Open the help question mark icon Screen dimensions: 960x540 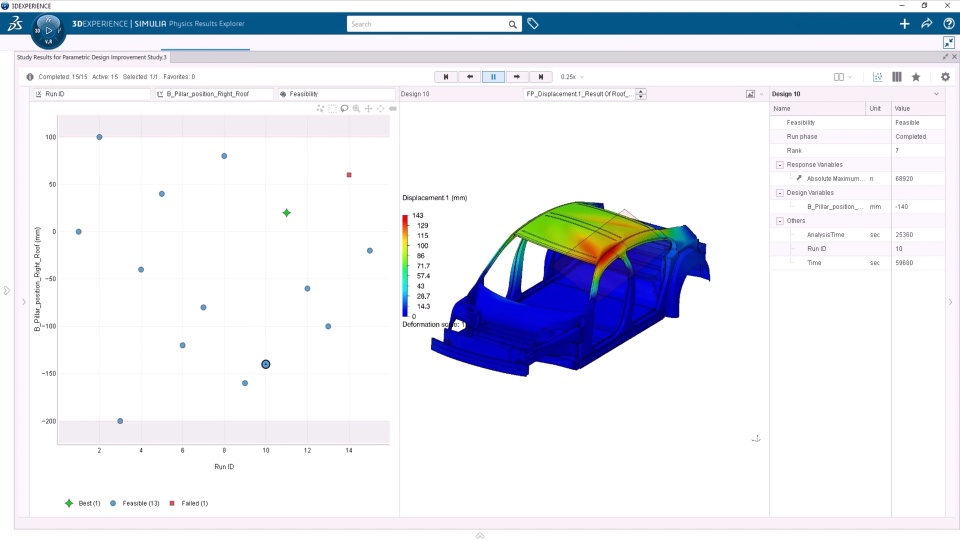click(948, 24)
